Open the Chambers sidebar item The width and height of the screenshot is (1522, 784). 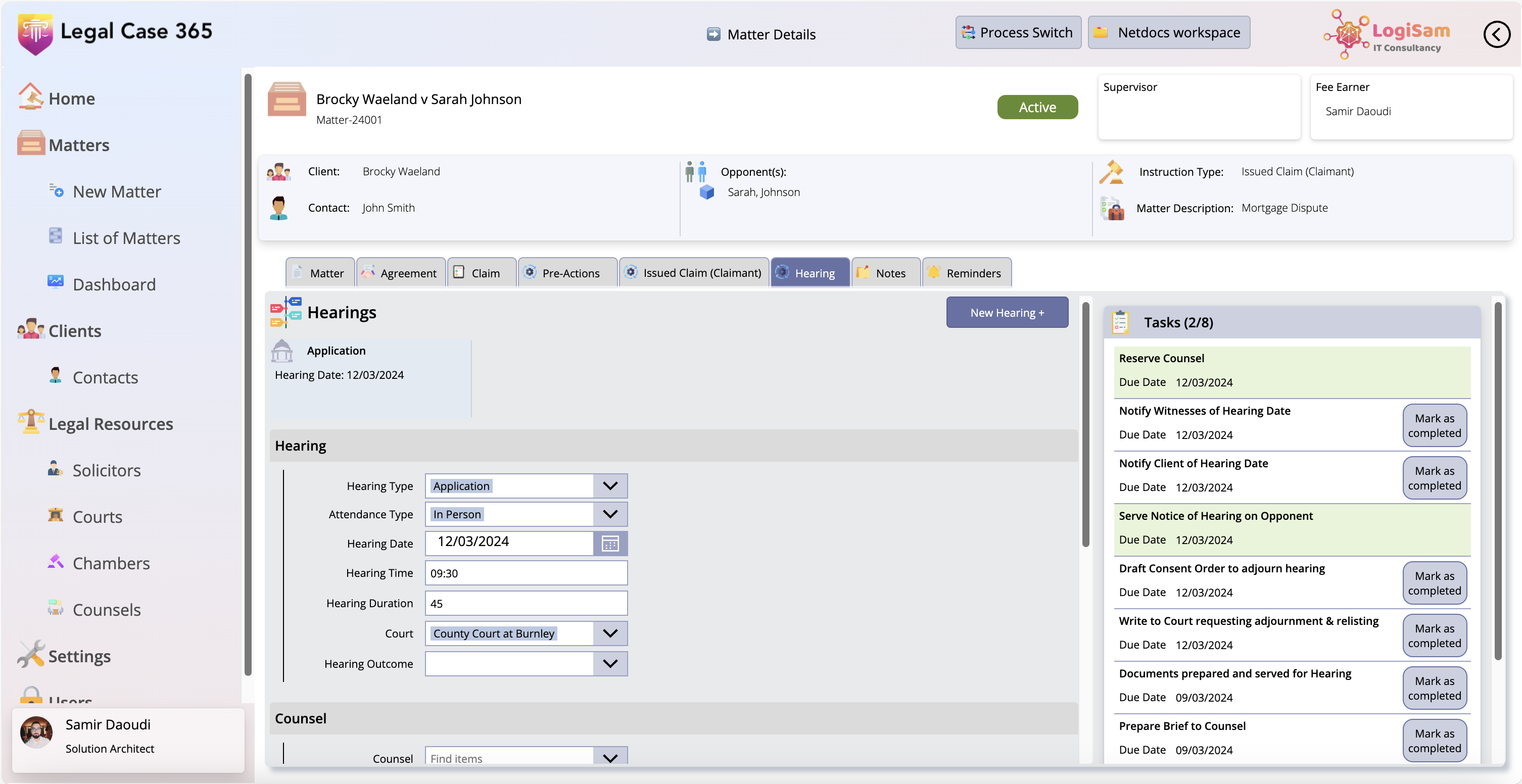(111, 563)
